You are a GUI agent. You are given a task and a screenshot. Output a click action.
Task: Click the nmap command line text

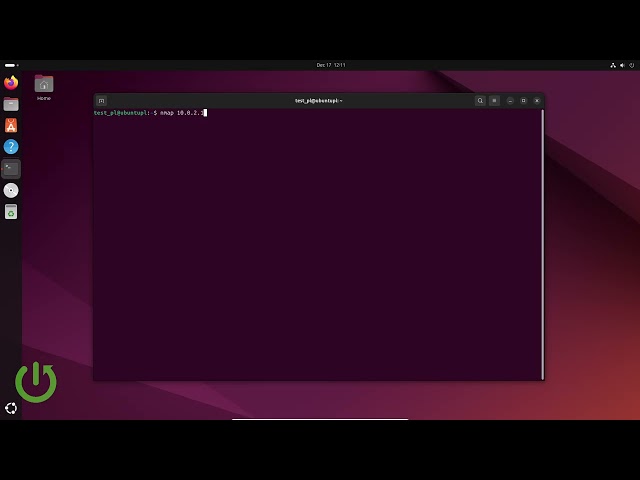click(x=182, y=113)
